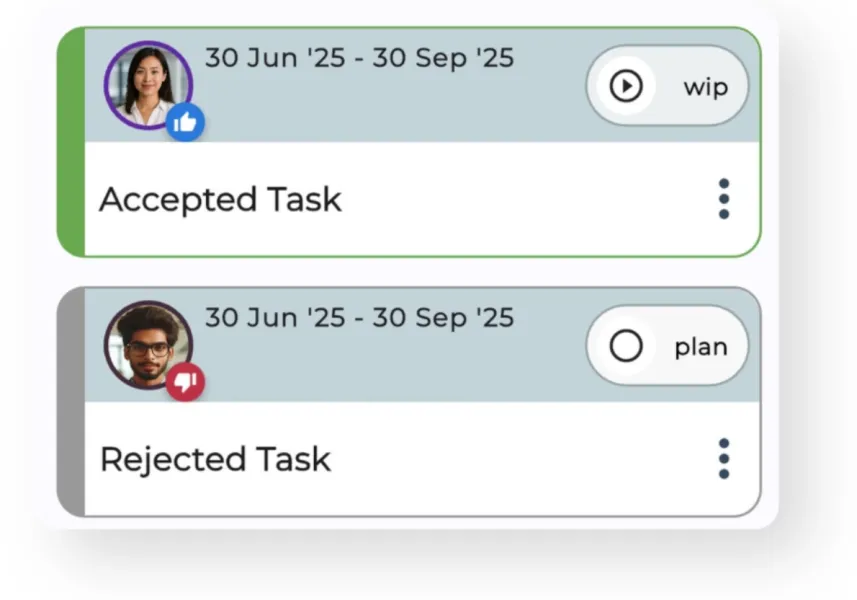857x600 pixels.
Task: Click the circle icon in the plan status pill
Action: (626, 346)
